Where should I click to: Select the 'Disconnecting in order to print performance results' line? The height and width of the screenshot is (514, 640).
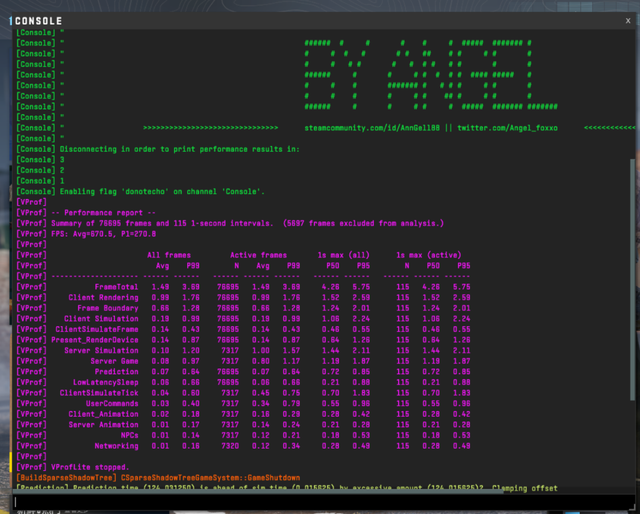tap(158, 149)
